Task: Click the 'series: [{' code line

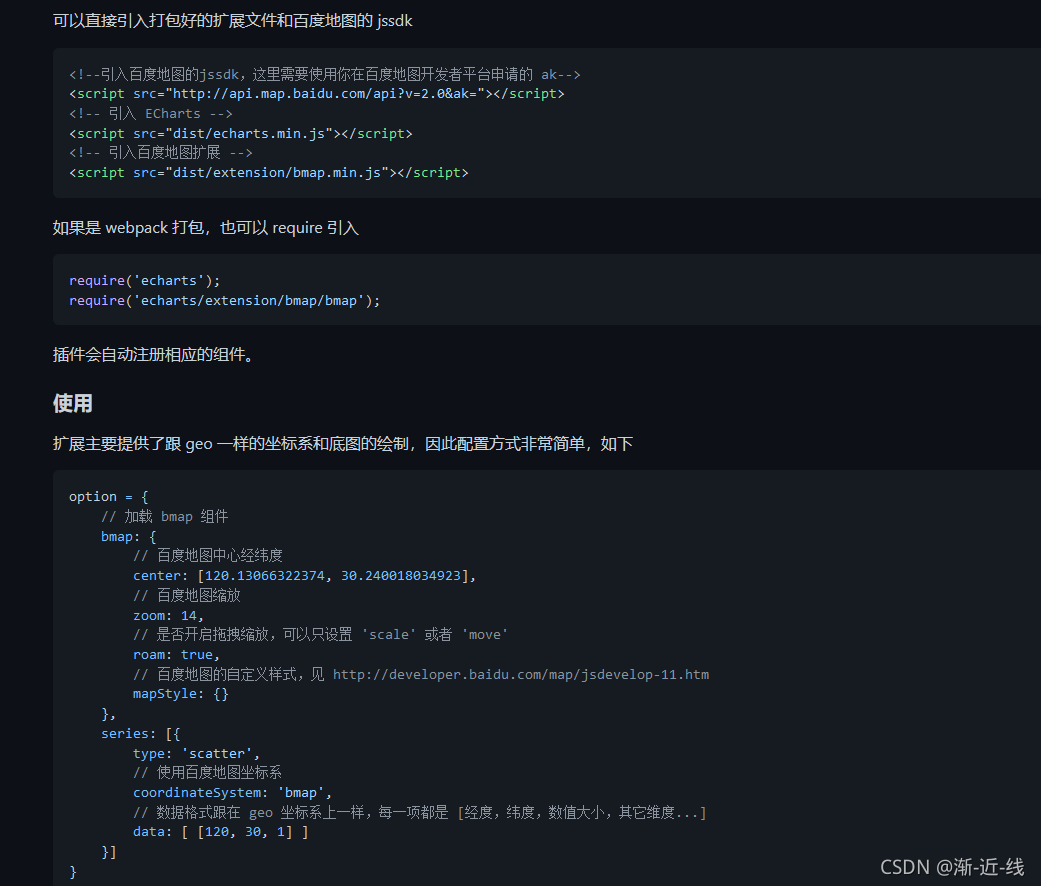Action: coord(140,733)
